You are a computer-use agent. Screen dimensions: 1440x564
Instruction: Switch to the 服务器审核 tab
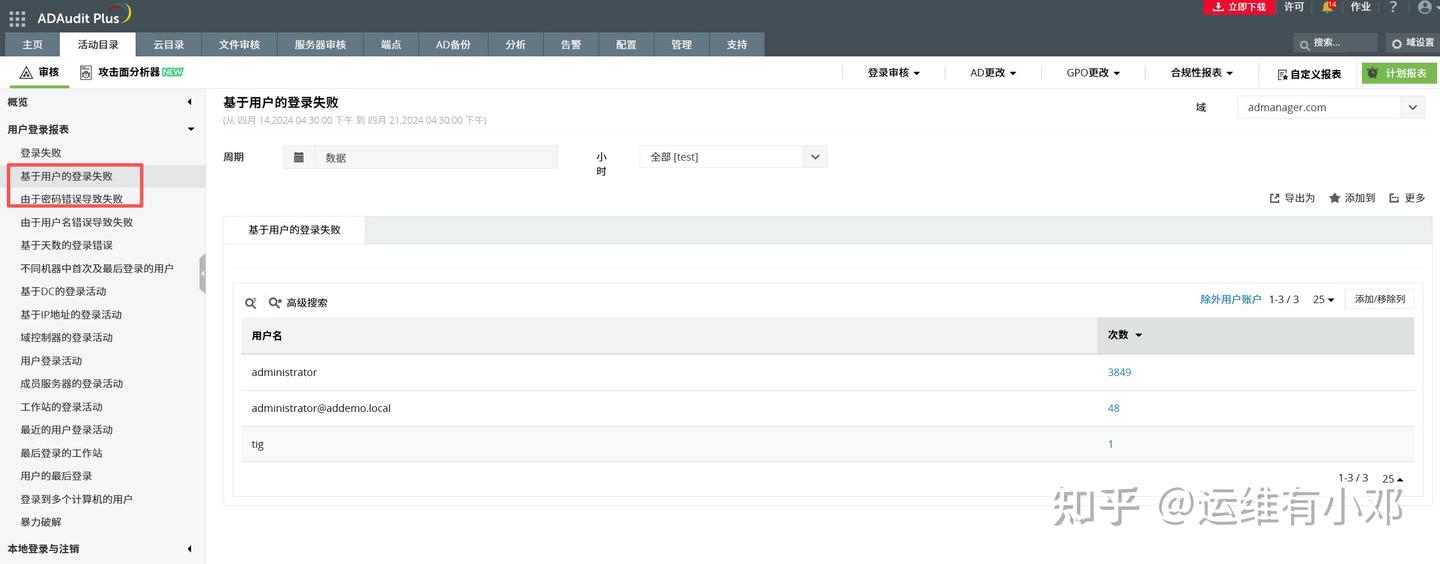click(320, 44)
